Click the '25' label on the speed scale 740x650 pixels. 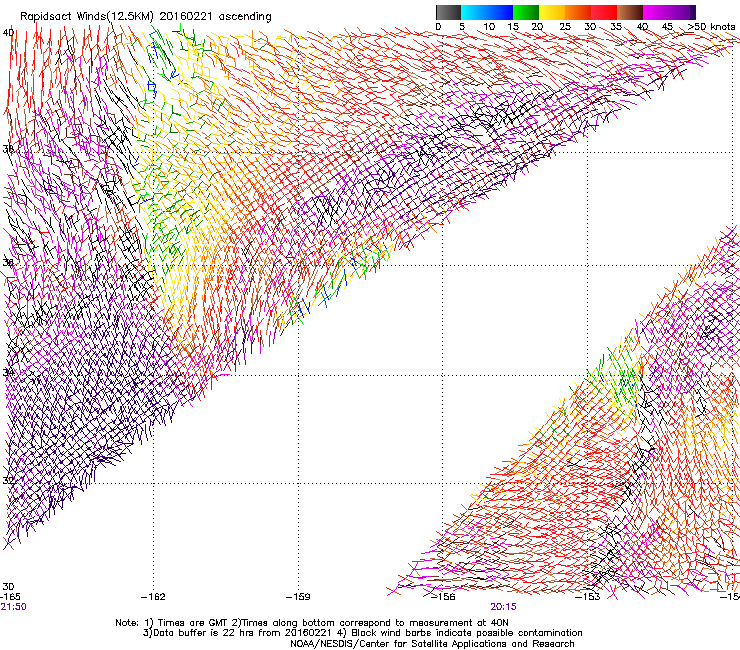tap(565, 27)
